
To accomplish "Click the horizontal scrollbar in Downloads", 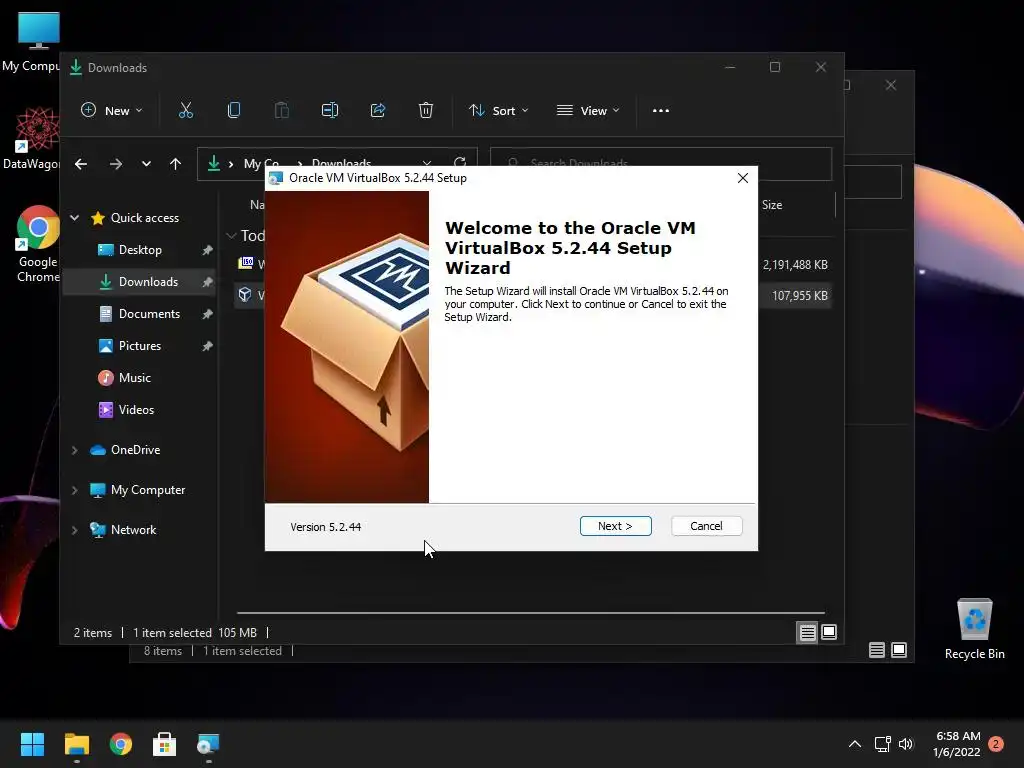I will tap(530, 613).
